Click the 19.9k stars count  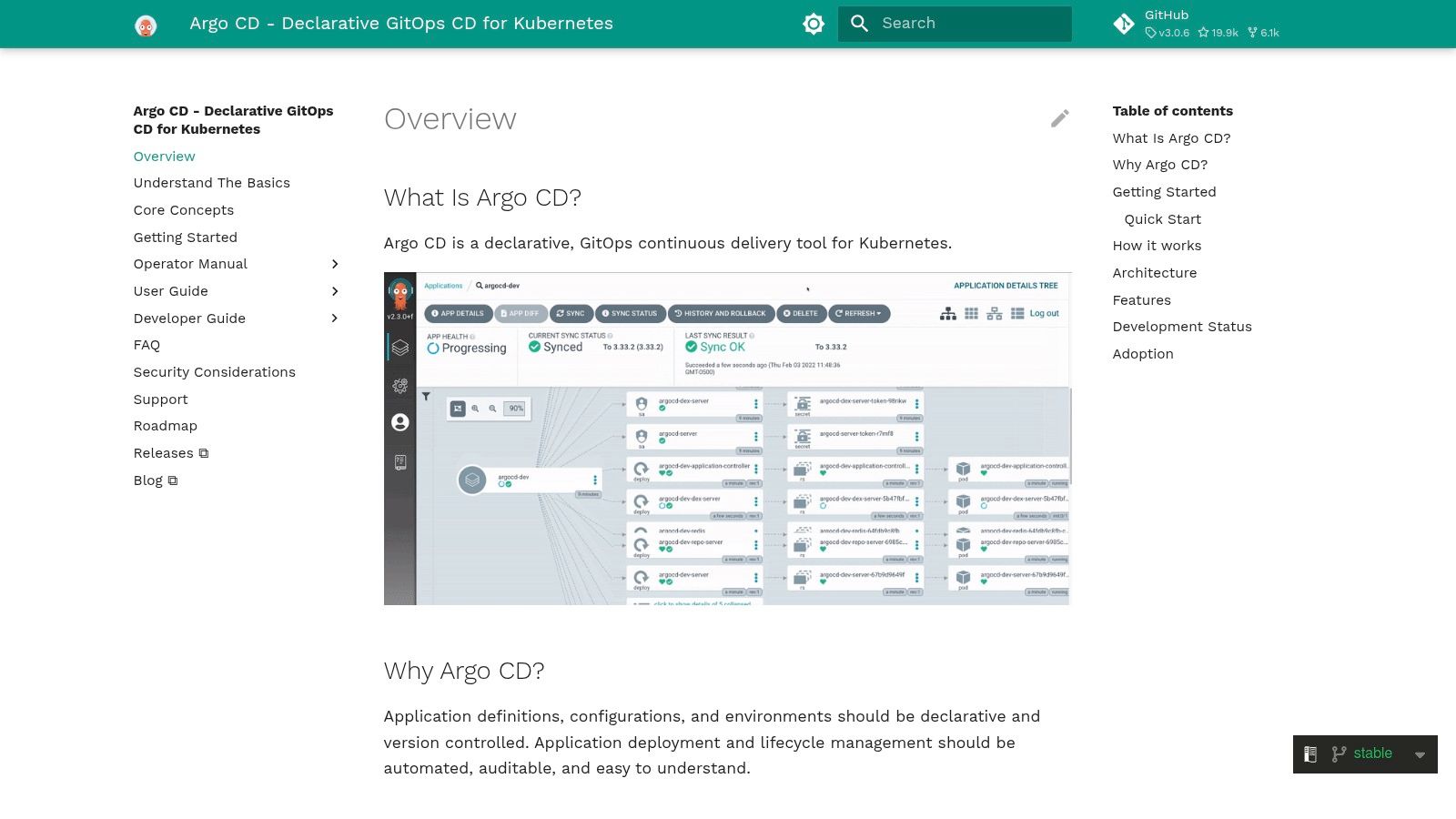click(x=1218, y=33)
